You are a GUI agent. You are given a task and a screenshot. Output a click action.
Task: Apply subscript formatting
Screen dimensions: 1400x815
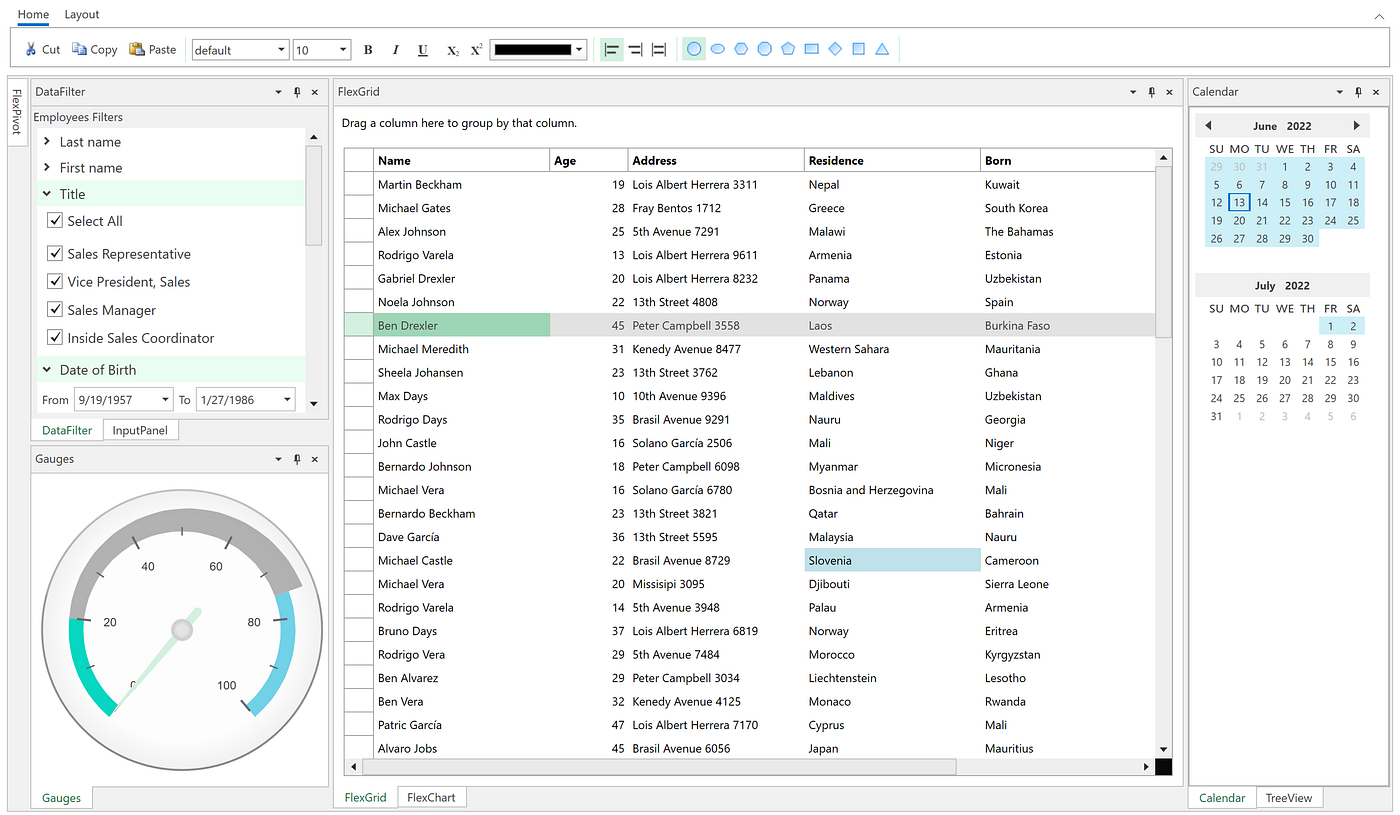click(x=452, y=48)
